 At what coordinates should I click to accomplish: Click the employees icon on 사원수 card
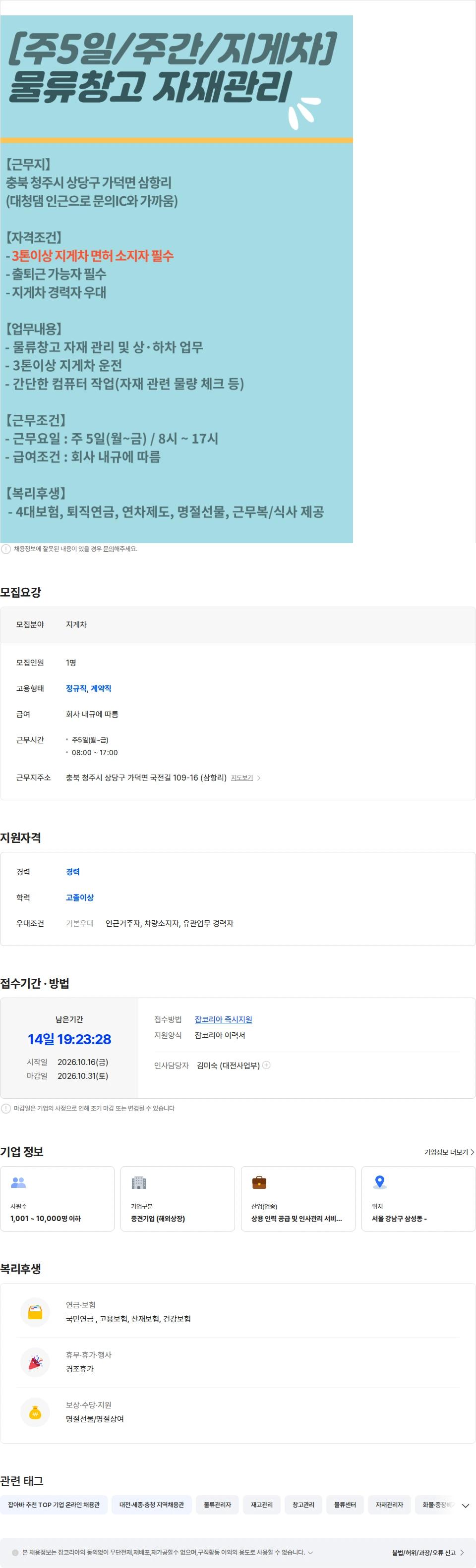coord(18,1182)
